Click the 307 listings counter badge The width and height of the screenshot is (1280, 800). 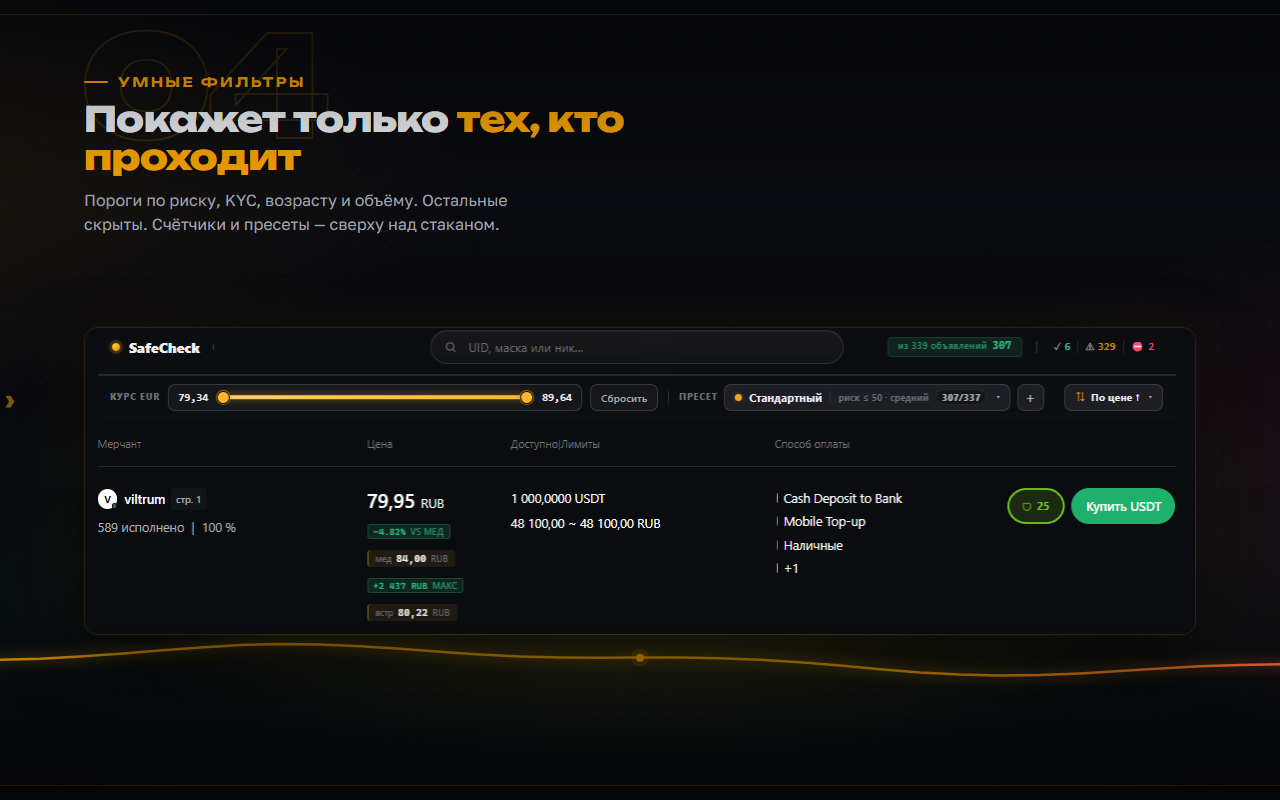[x=955, y=346]
